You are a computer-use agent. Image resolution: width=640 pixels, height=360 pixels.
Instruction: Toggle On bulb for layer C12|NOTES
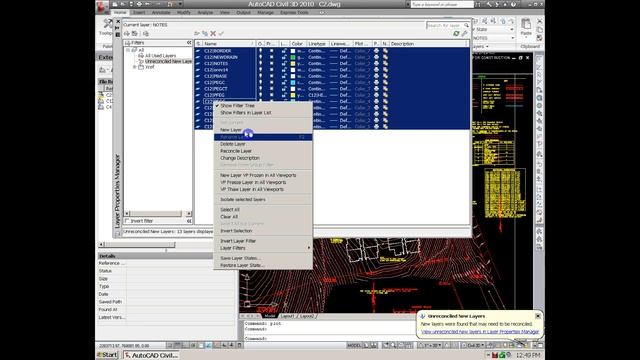tap(260, 64)
